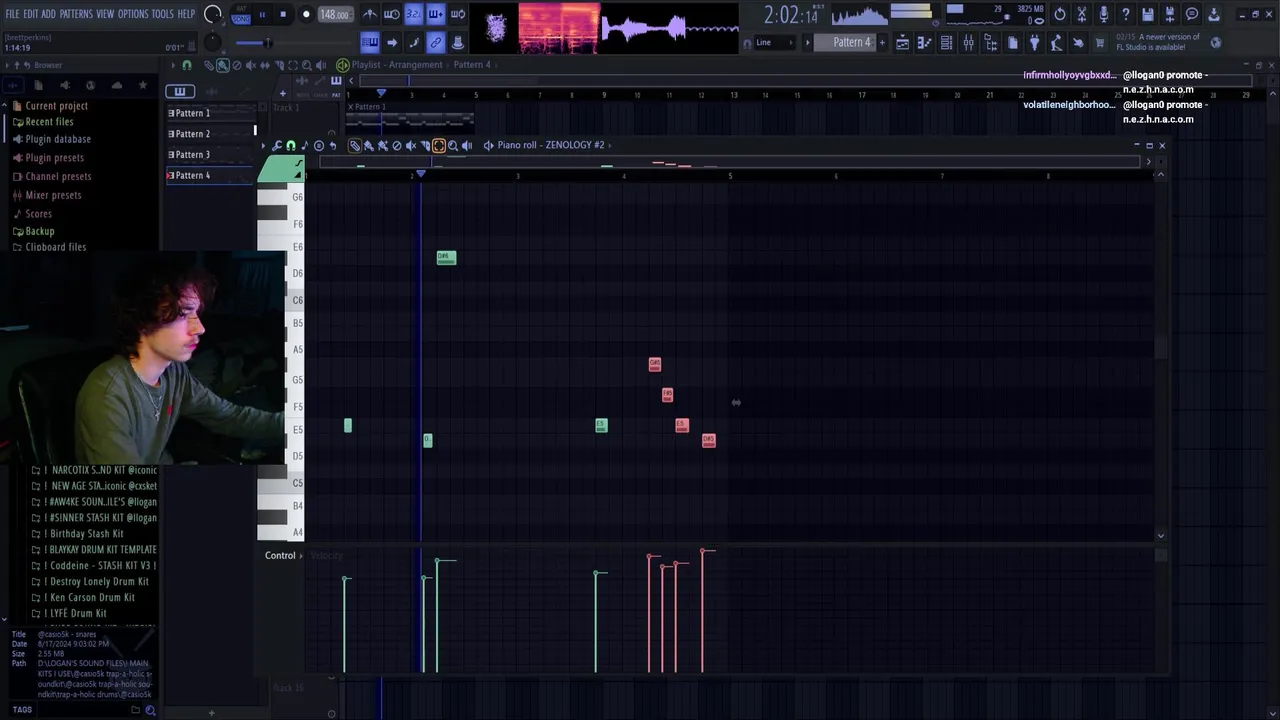Click the render/export audio icon
This screenshot has height=720, width=1280.
pyautogui.click(x=1170, y=14)
